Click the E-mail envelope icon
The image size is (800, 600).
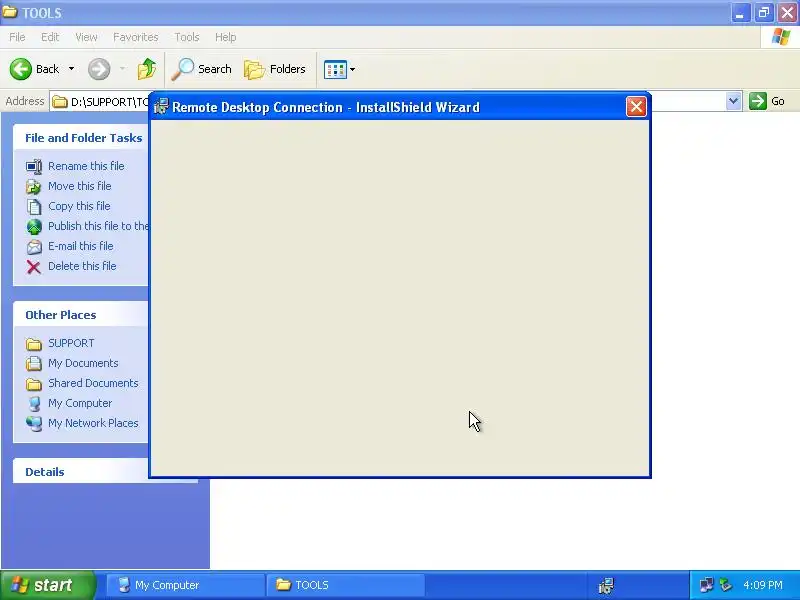[x=34, y=246]
